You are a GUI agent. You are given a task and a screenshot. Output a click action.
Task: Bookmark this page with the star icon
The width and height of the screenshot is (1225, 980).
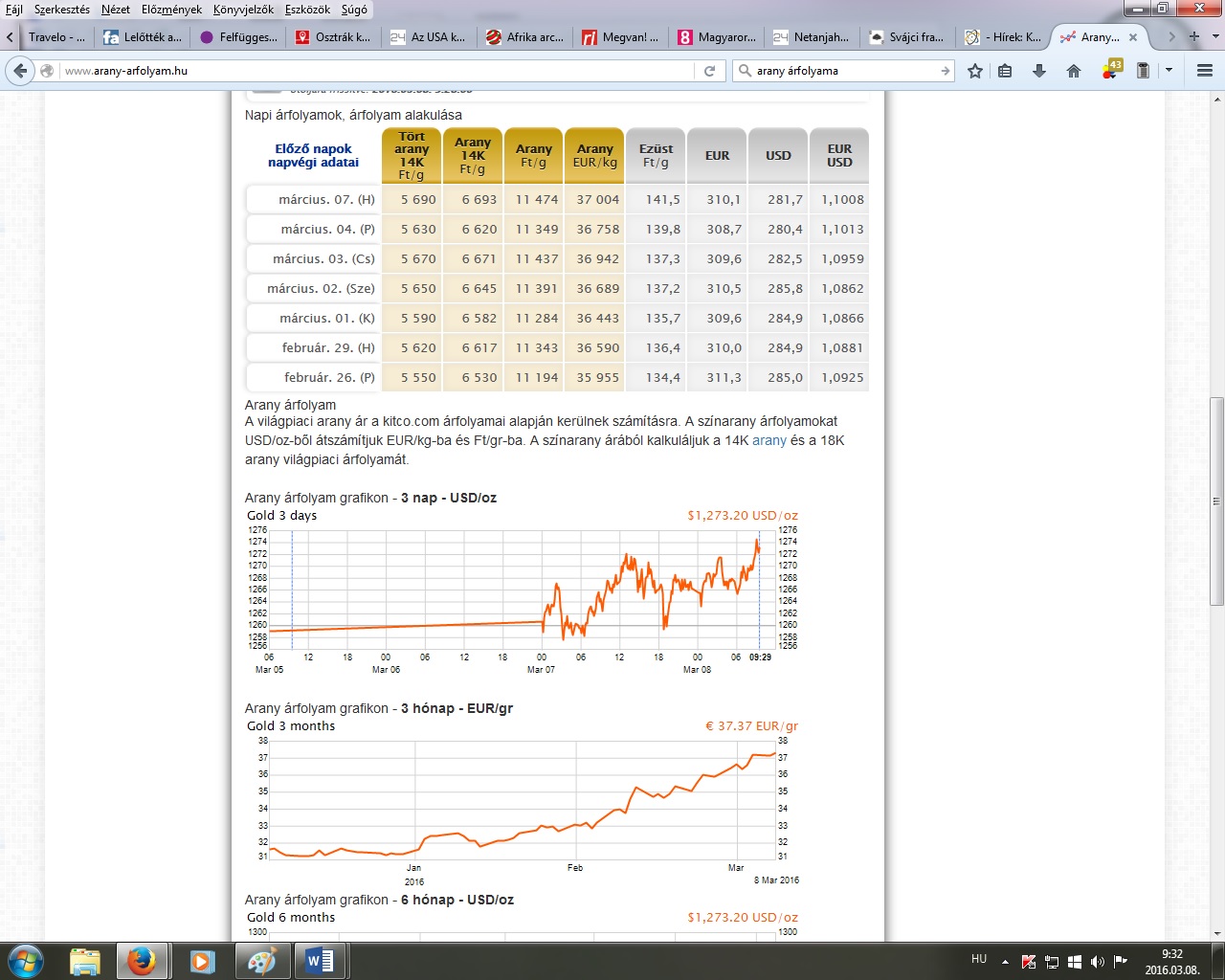tap(975, 71)
